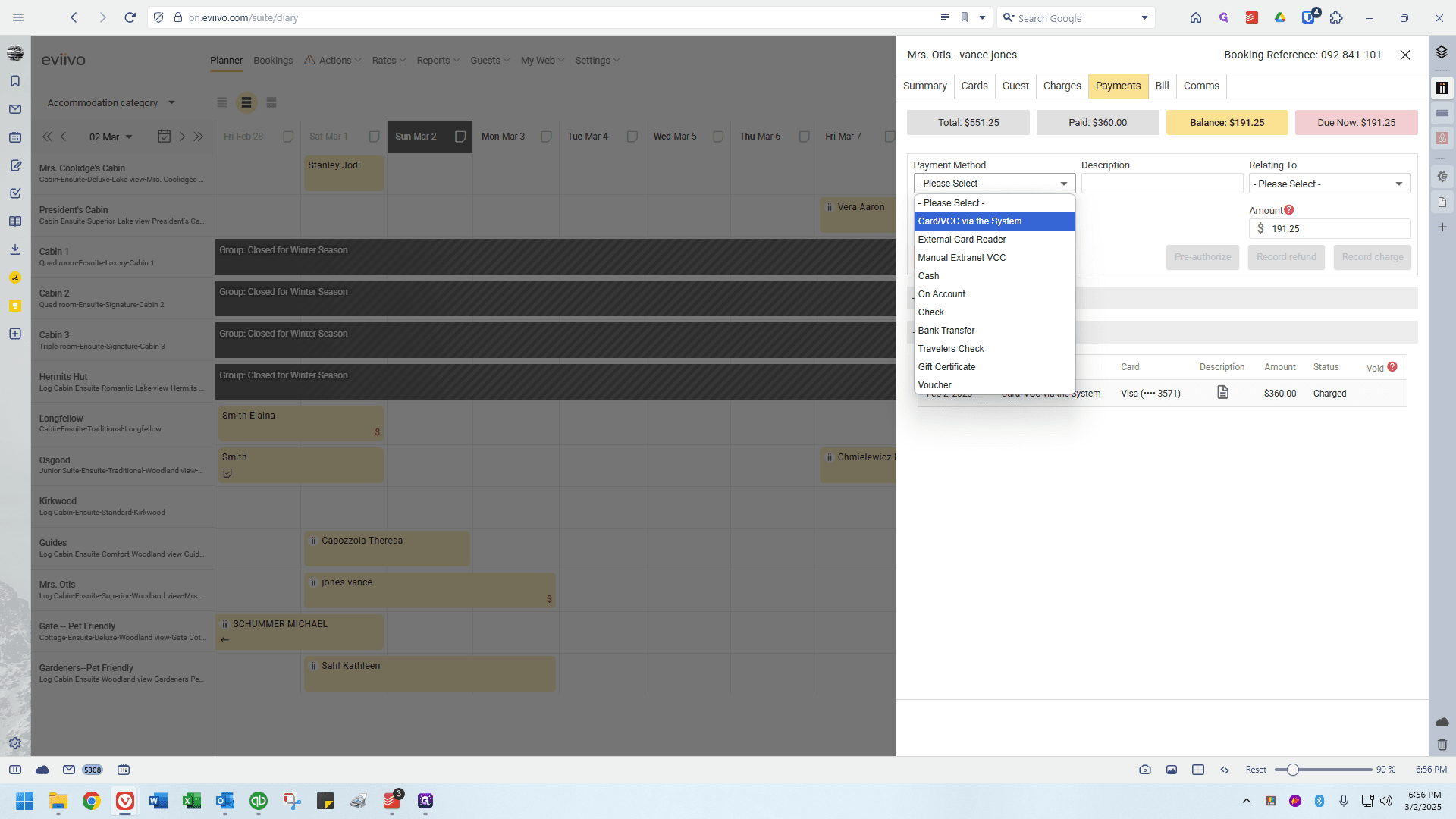Open the 02 Mar date dropdown
Viewport: 1456px width, 819px height.
point(111,136)
